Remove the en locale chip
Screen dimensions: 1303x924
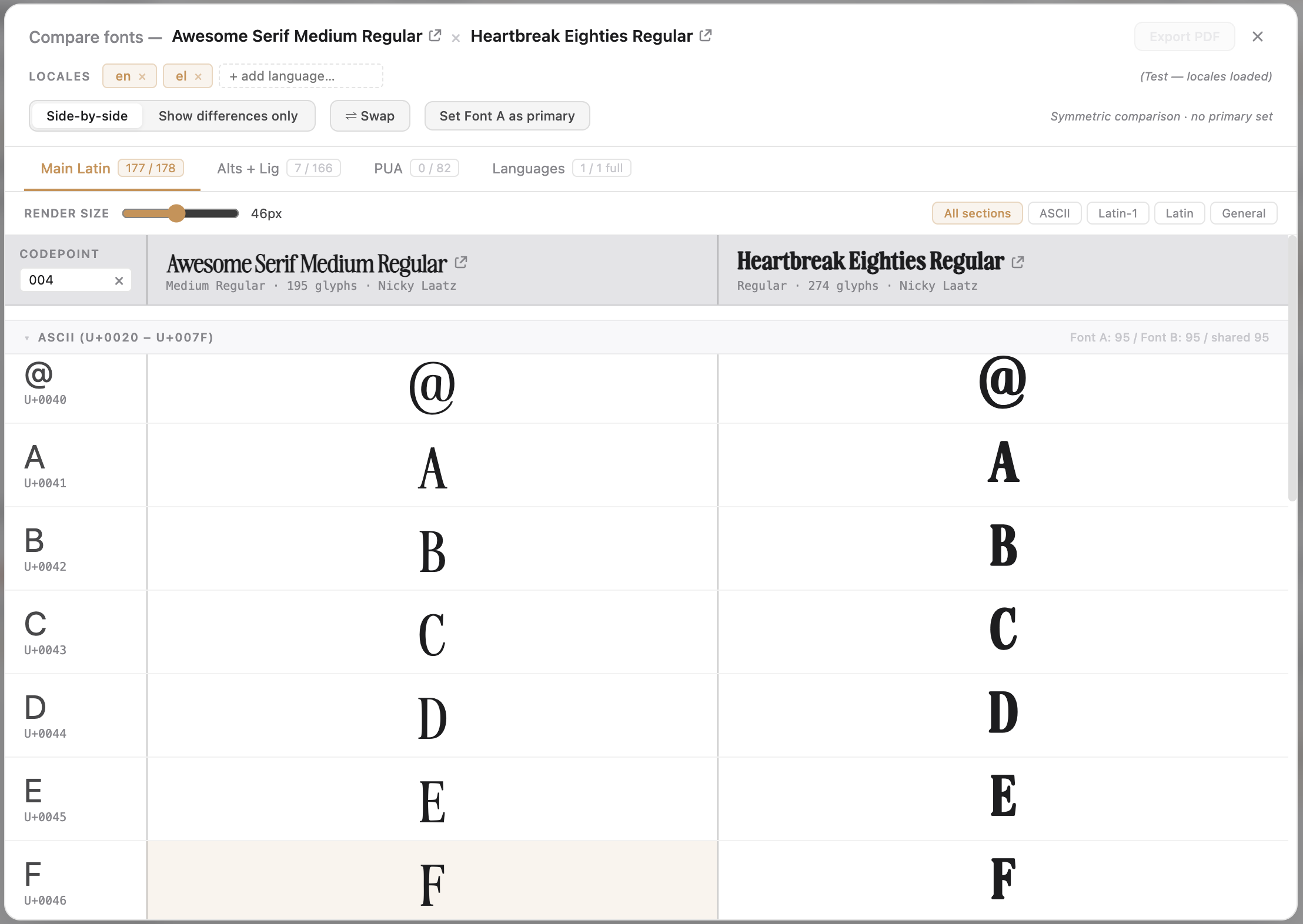142,76
